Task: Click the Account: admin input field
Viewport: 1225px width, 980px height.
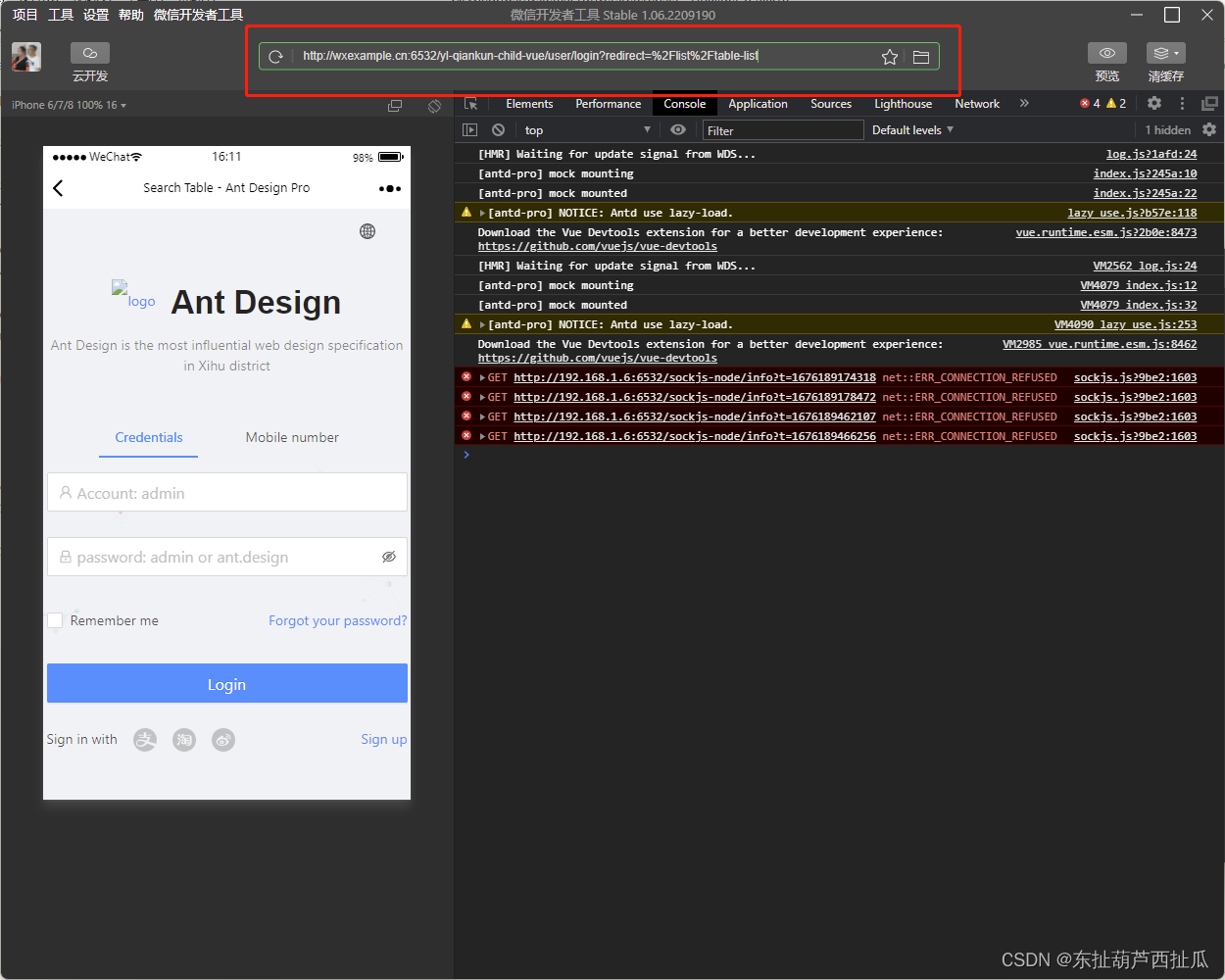Action: [227, 493]
